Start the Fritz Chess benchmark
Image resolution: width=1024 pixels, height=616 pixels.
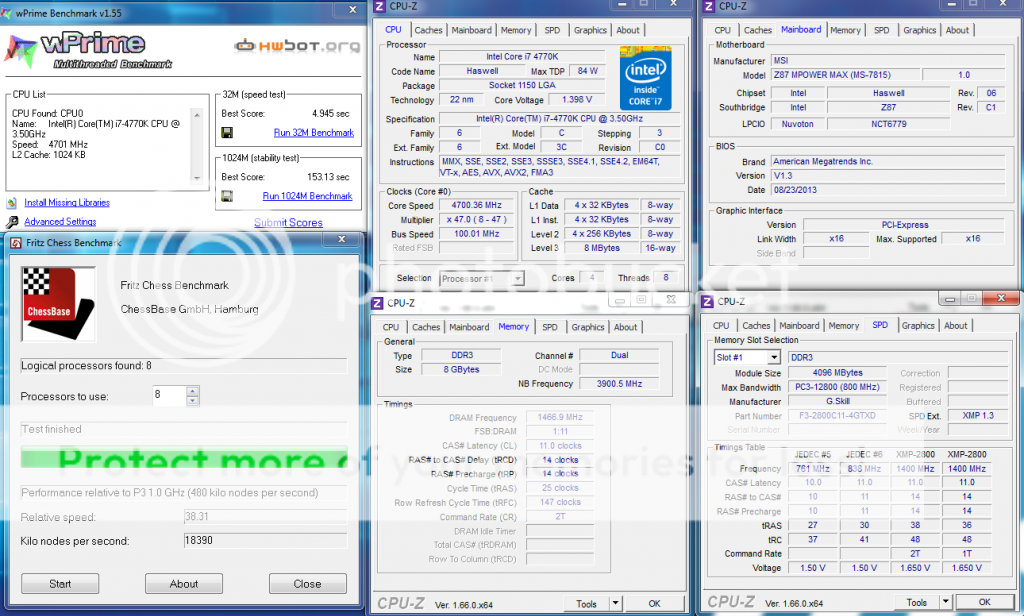(x=60, y=584)
